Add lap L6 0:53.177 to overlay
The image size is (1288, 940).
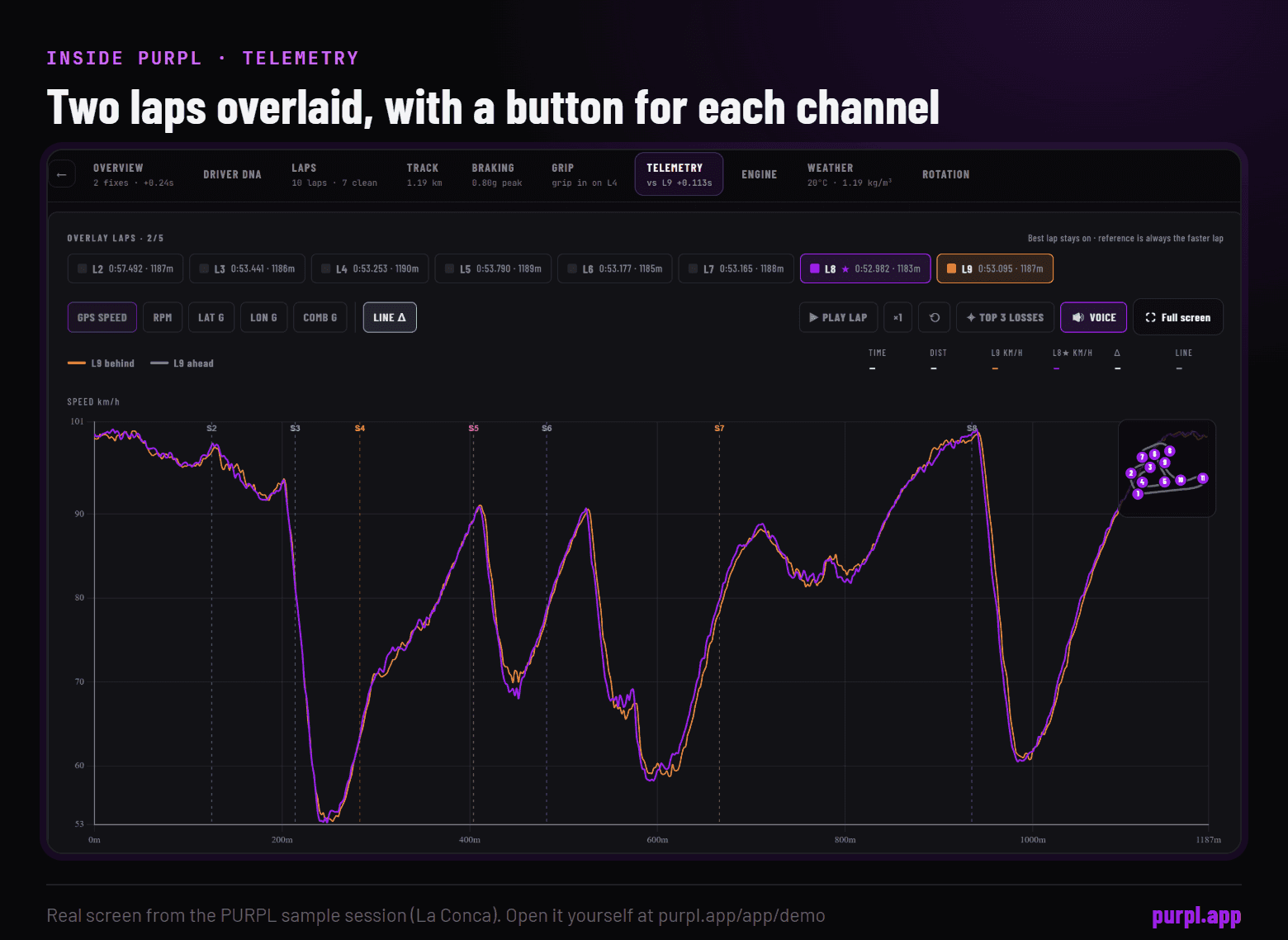point(615,268)
